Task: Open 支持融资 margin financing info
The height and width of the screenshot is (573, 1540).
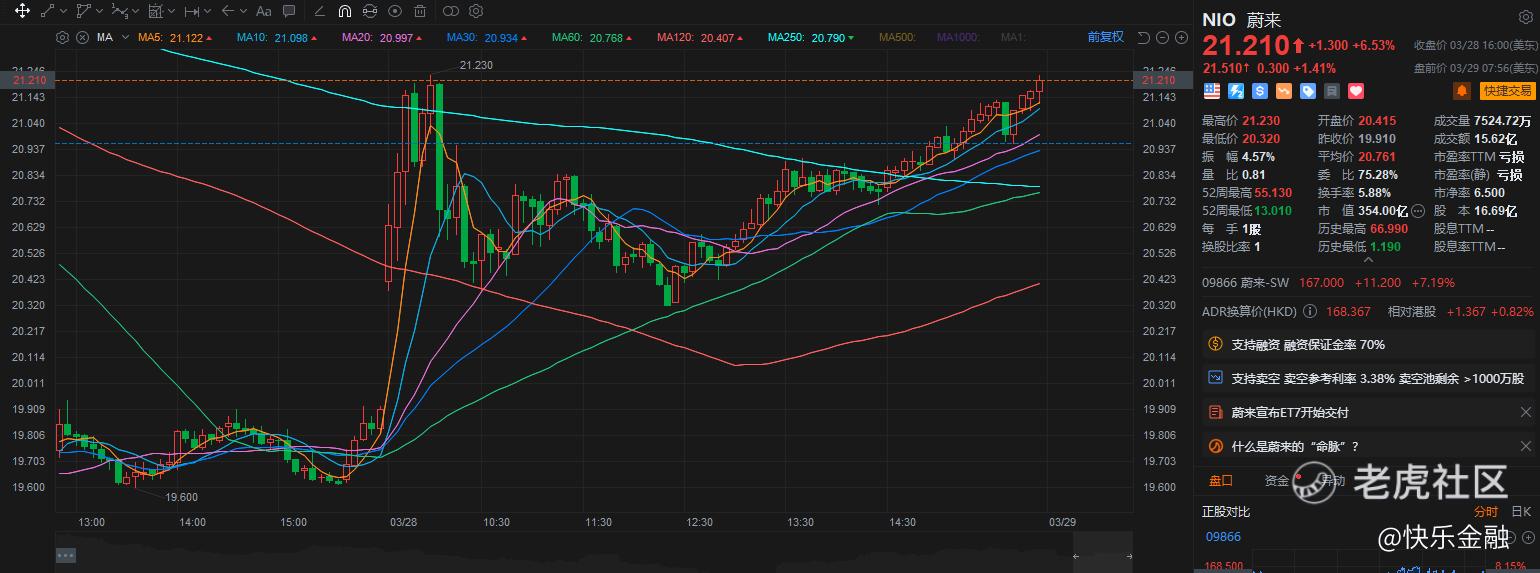Action: pos(1369,344)
